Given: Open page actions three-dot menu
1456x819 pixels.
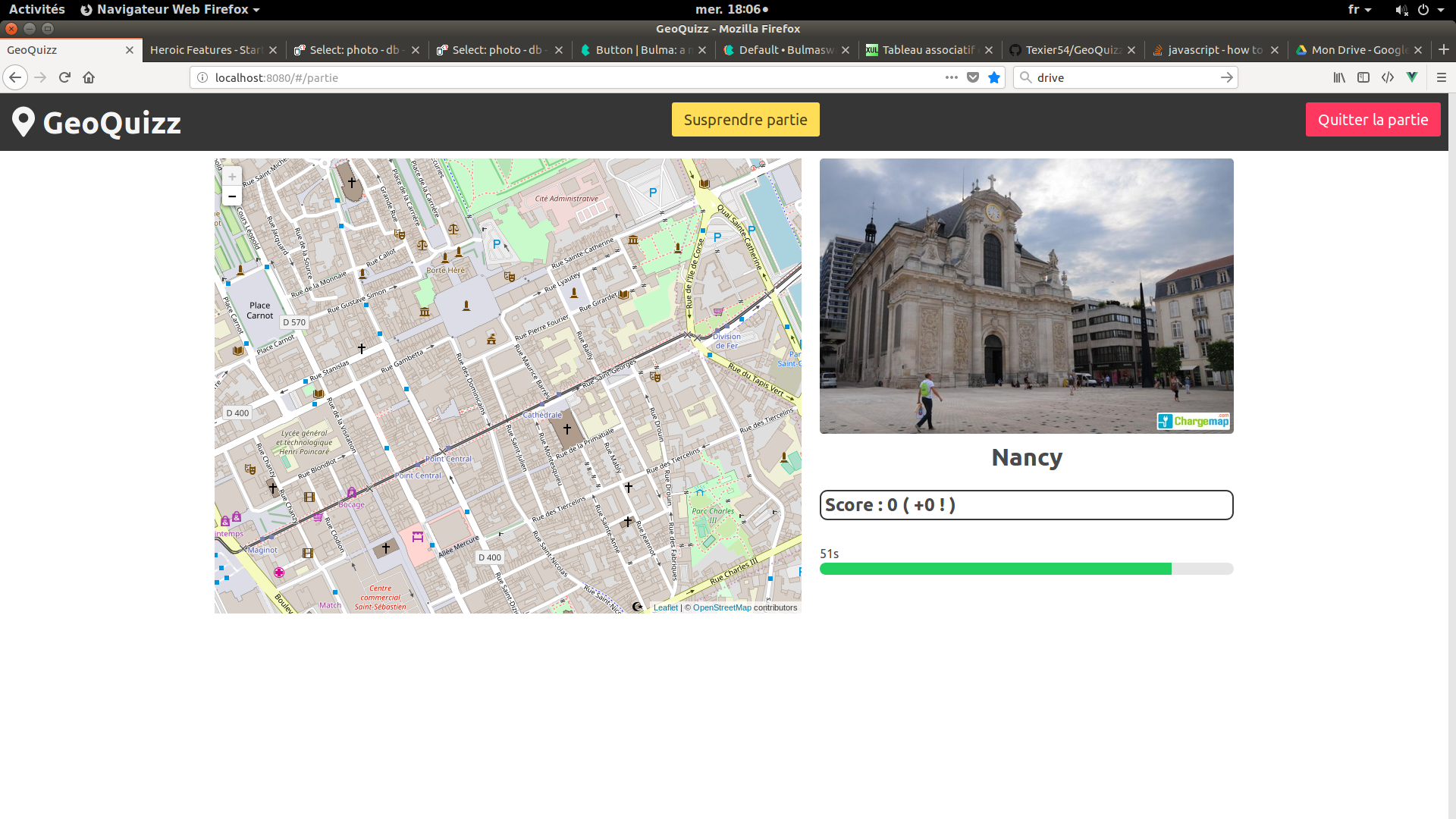Looking at the screenshot, I should pos(951,77).
